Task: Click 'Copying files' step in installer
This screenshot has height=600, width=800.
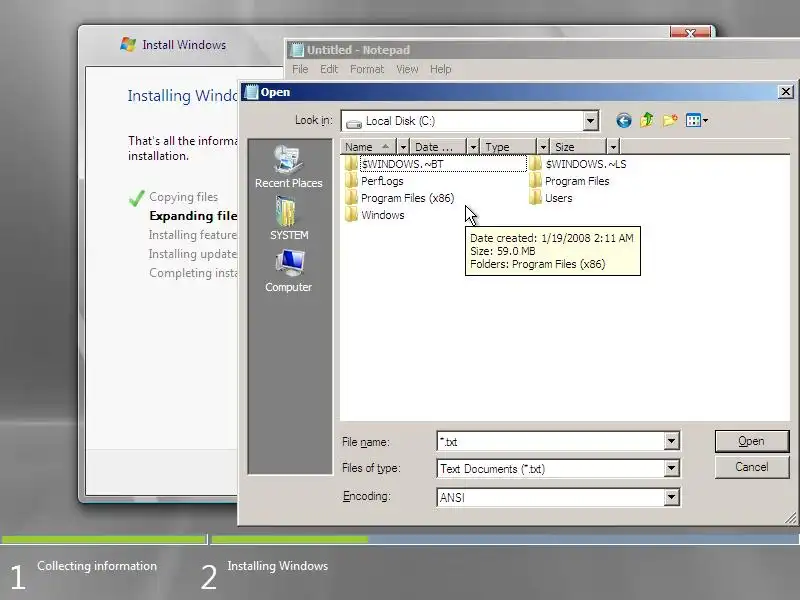Action: [x=183, y=197]
